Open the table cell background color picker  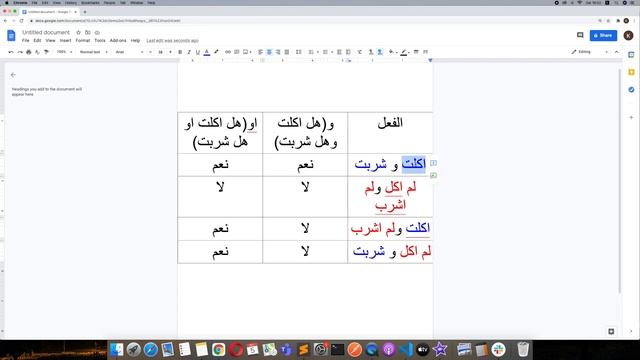pos(392,52)
